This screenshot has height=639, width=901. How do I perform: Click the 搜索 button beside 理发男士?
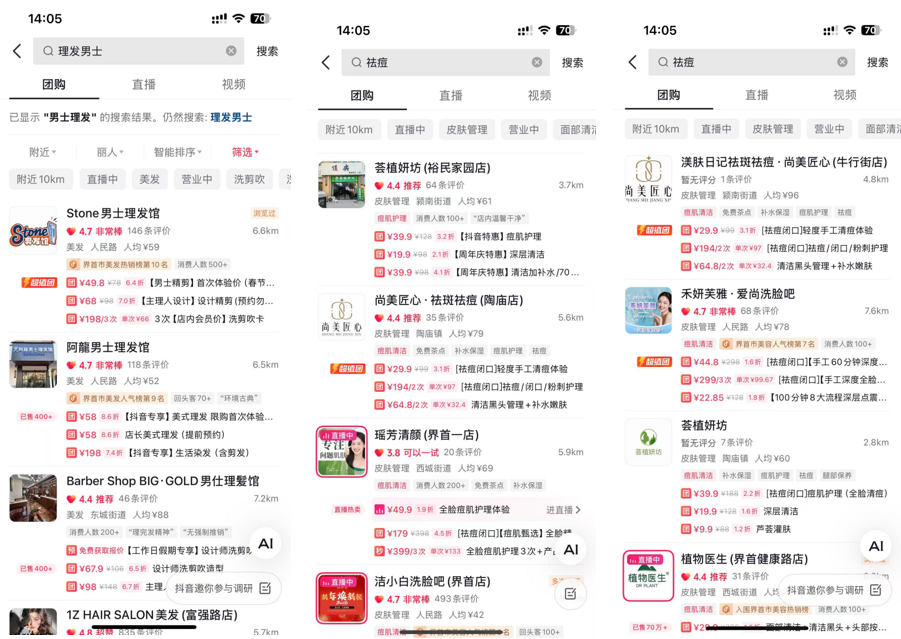267,51
